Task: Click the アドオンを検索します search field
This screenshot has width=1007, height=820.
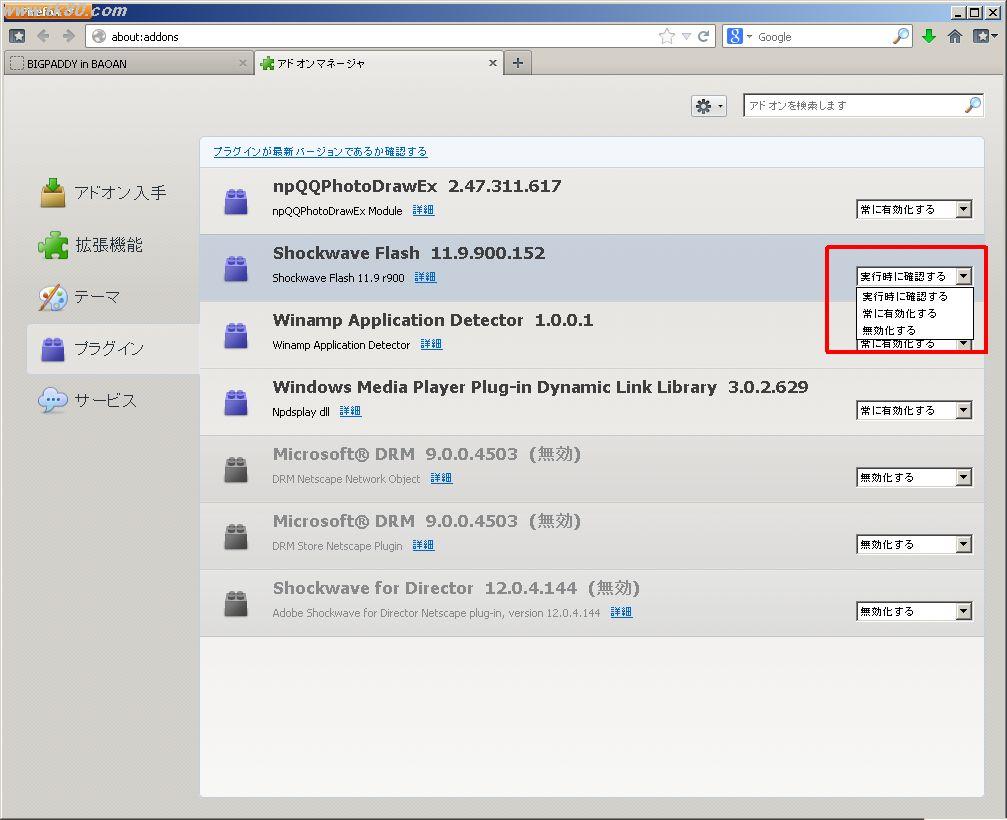Action: pos(853,106)
